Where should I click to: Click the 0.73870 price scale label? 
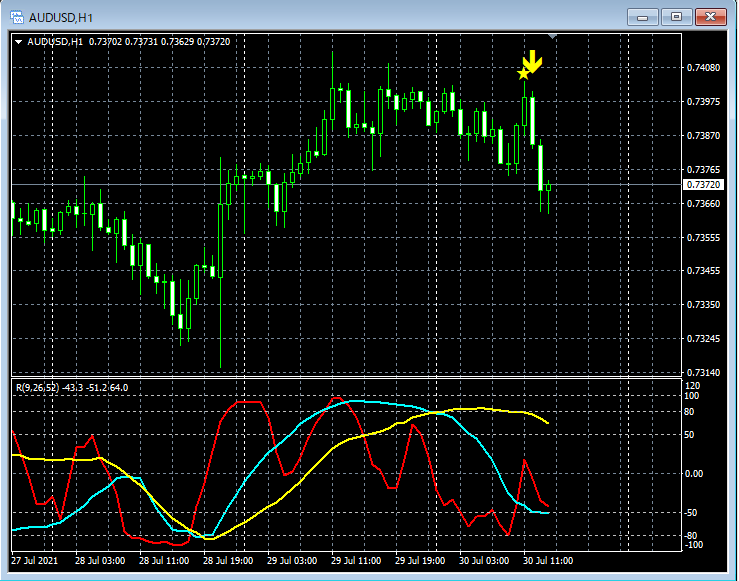pos(703,136)
